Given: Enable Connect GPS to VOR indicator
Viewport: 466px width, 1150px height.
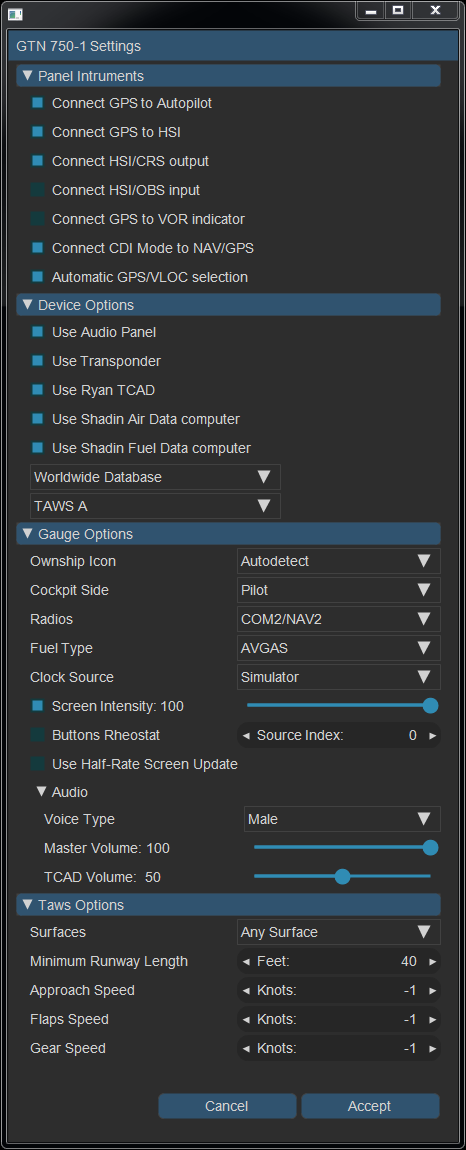Looking at the screenshot, I should pos(37,219).
